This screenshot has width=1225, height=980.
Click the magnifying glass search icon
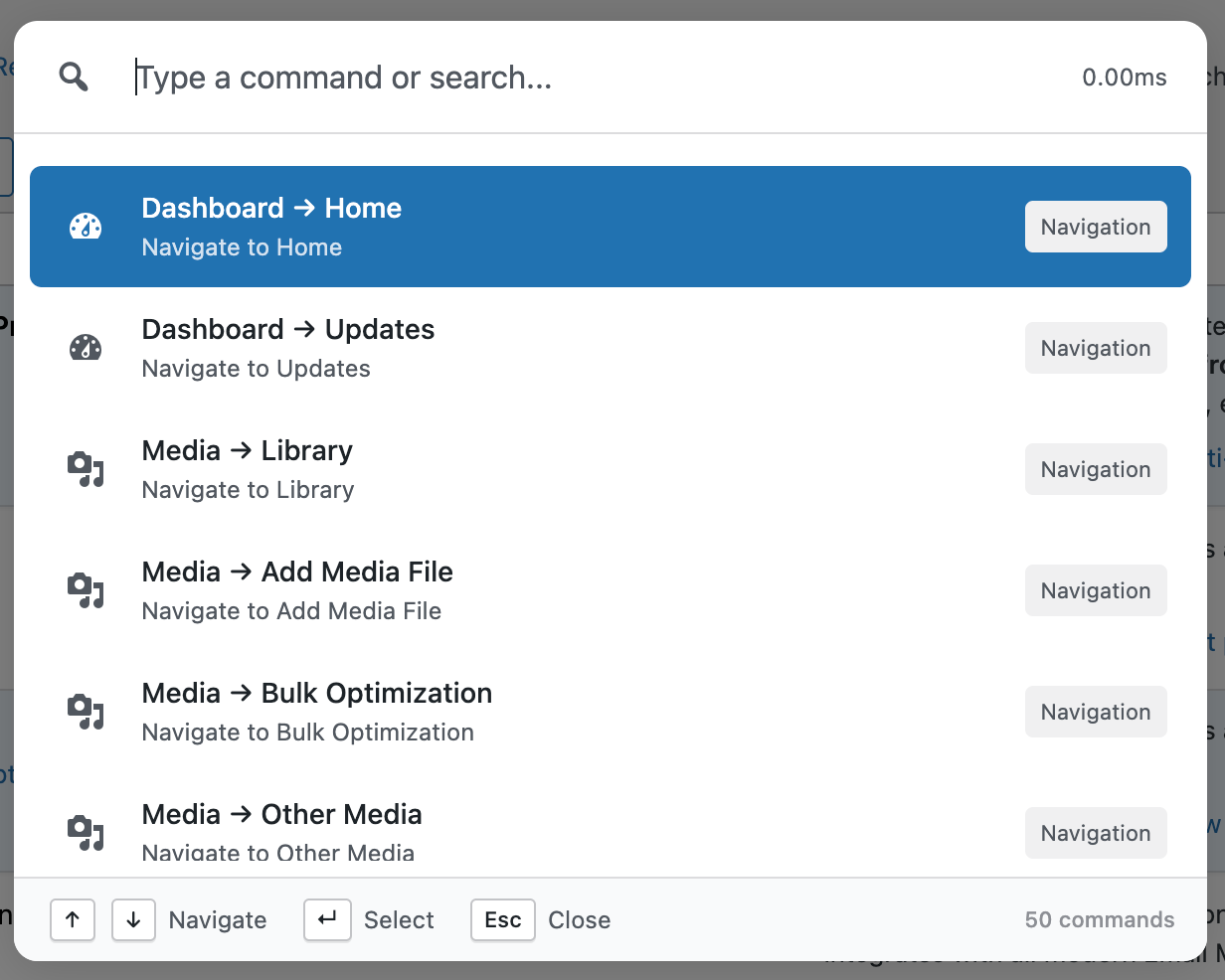click(x=73, y=76)
